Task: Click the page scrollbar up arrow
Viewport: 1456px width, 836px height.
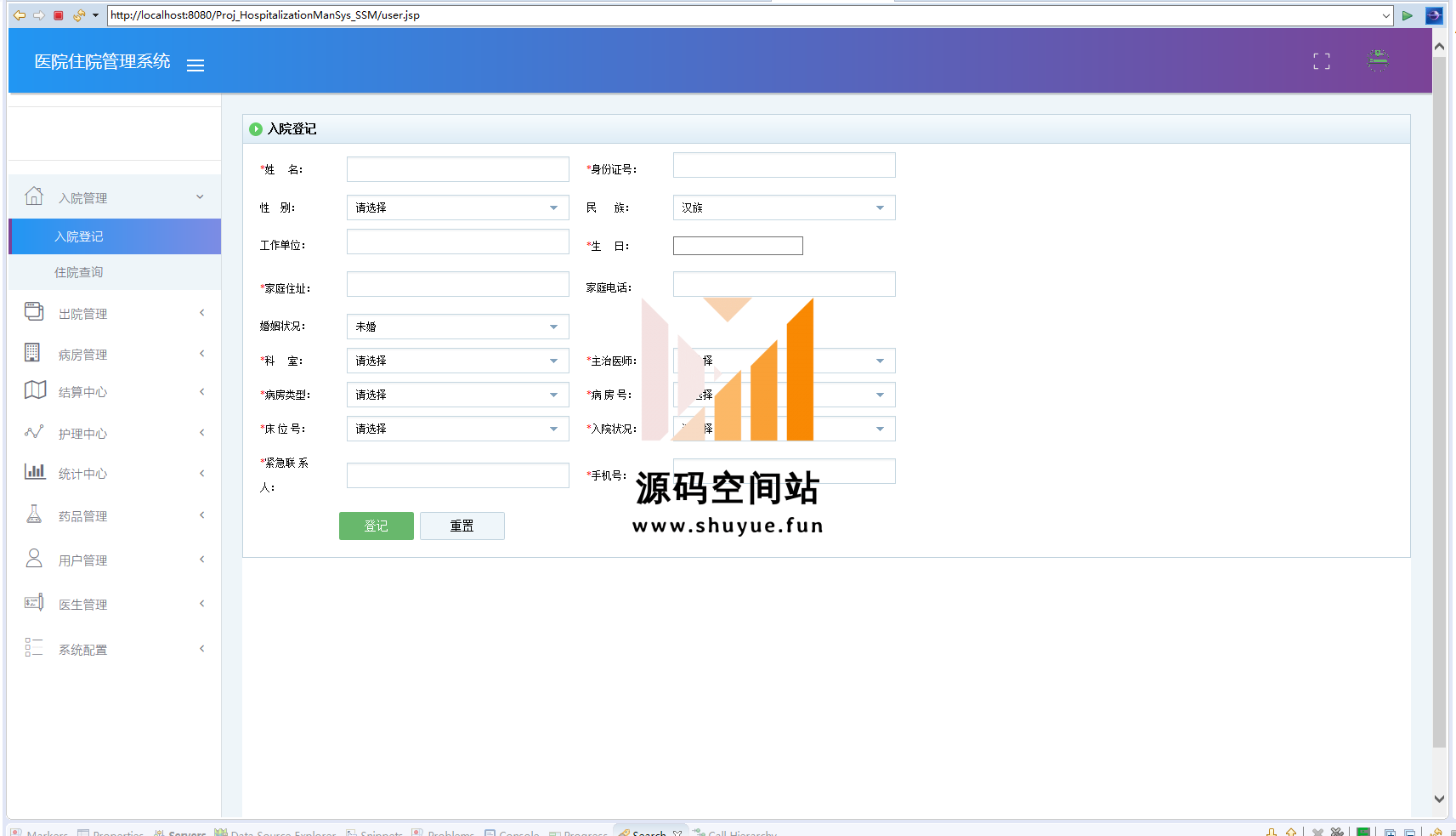Action: (1439, 47)
